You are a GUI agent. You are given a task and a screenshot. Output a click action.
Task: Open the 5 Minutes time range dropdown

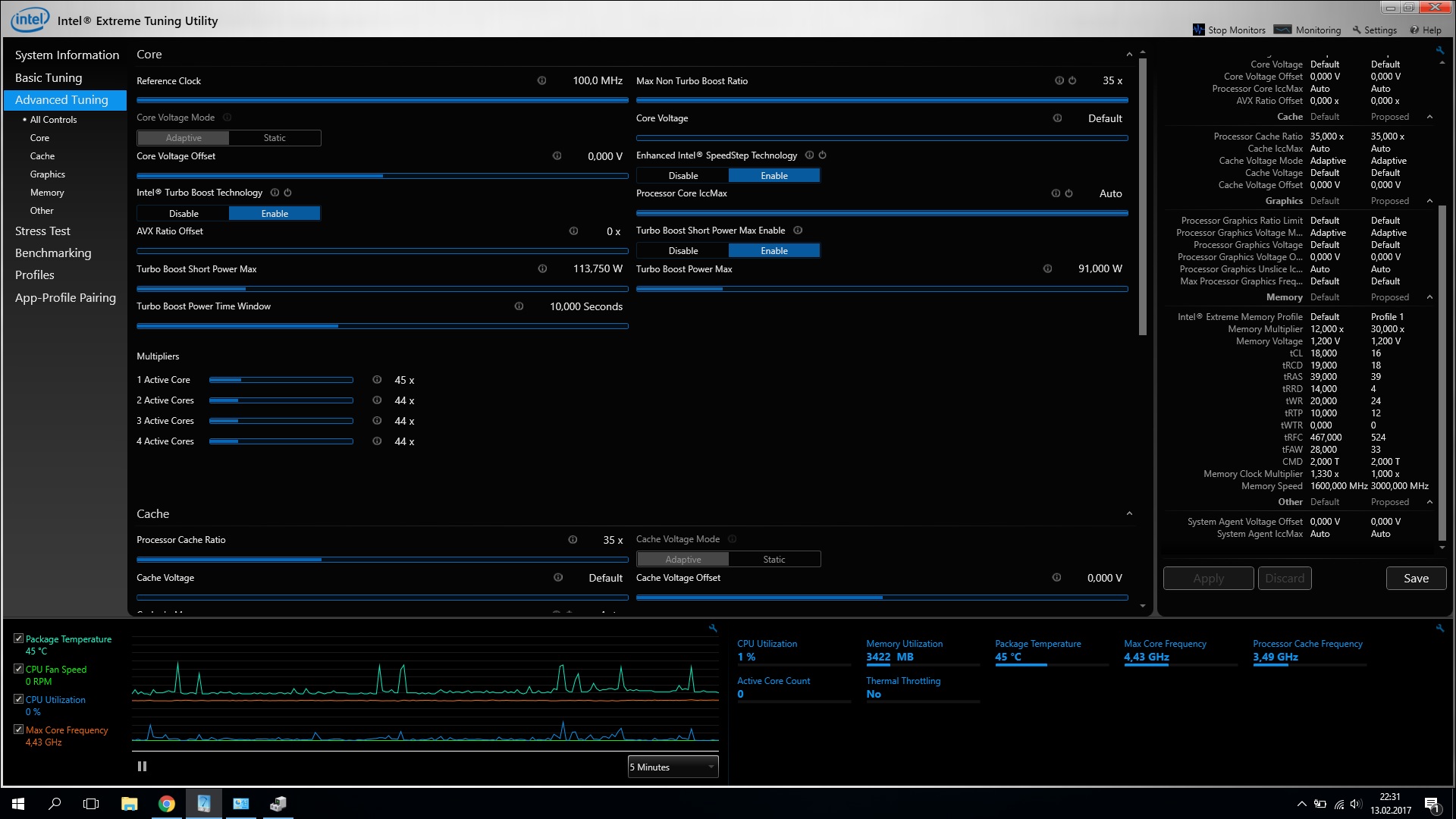tap(673, 767)
